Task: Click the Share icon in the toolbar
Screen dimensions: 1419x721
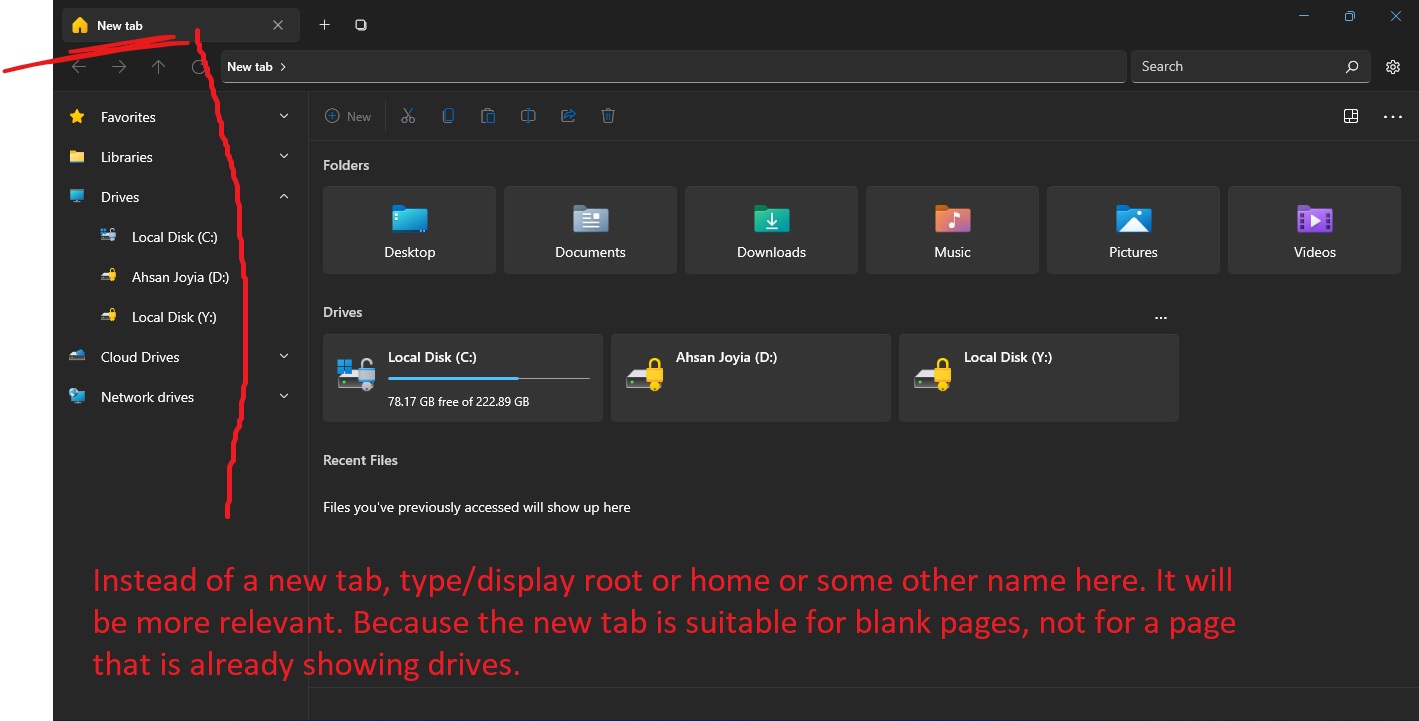Action: 568,115
